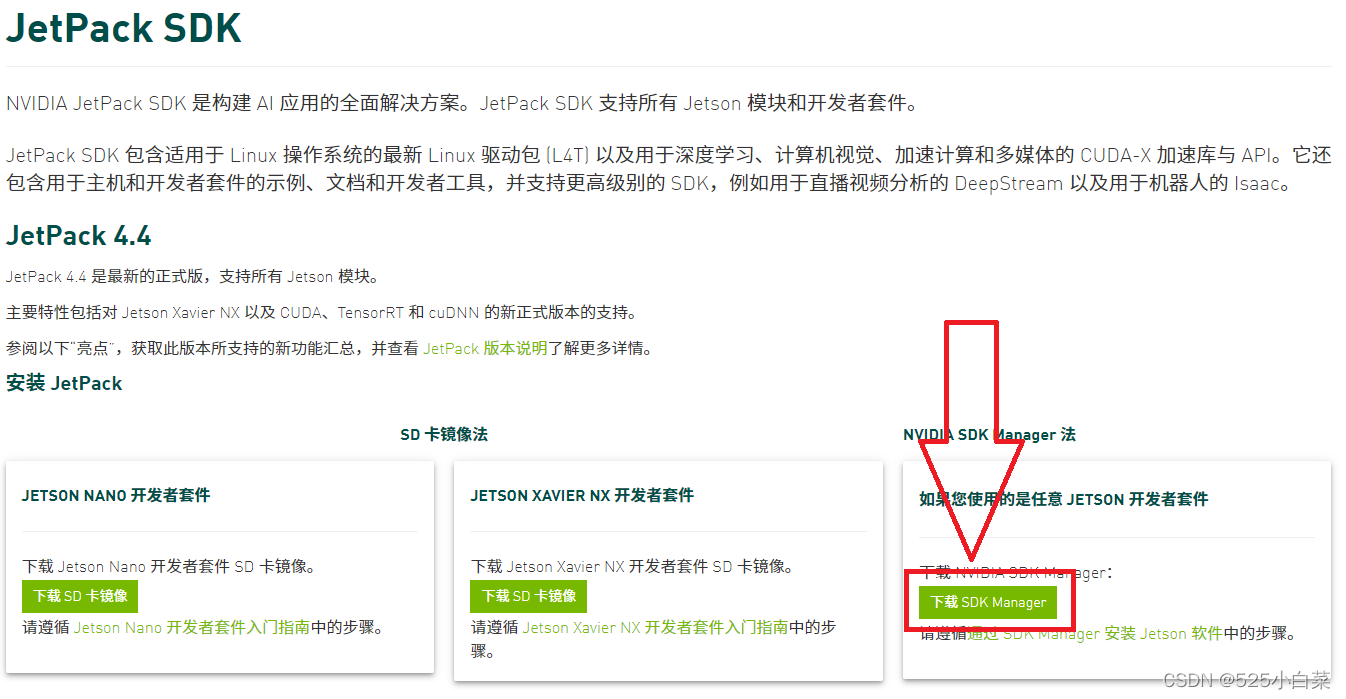1346x699 pixels.
Task: Click the SD 卡镜像法 column label
Action: [x=444, y=435]
